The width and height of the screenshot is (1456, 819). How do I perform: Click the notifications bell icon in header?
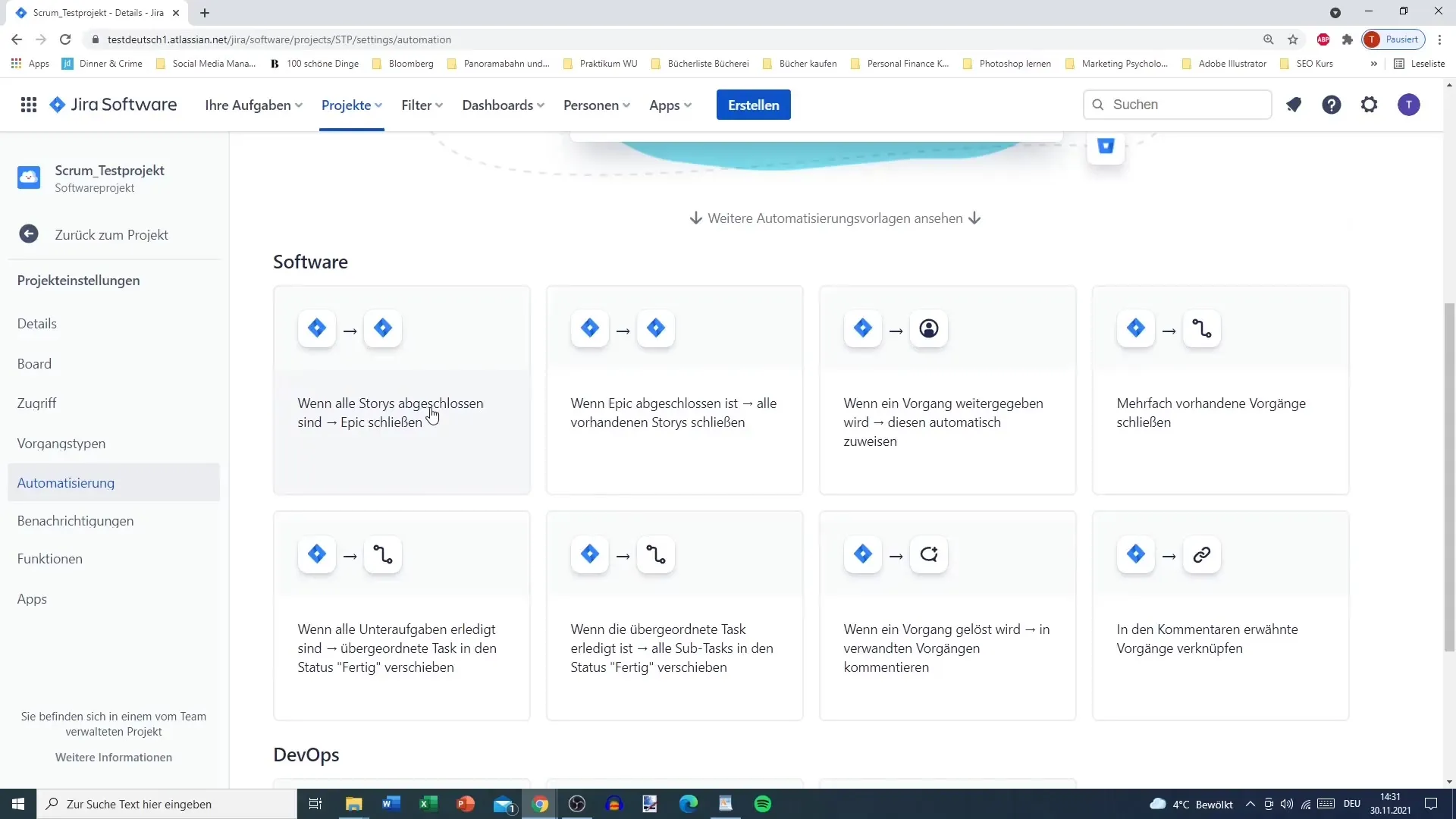pyautogui.click(x=1295, y=105)
